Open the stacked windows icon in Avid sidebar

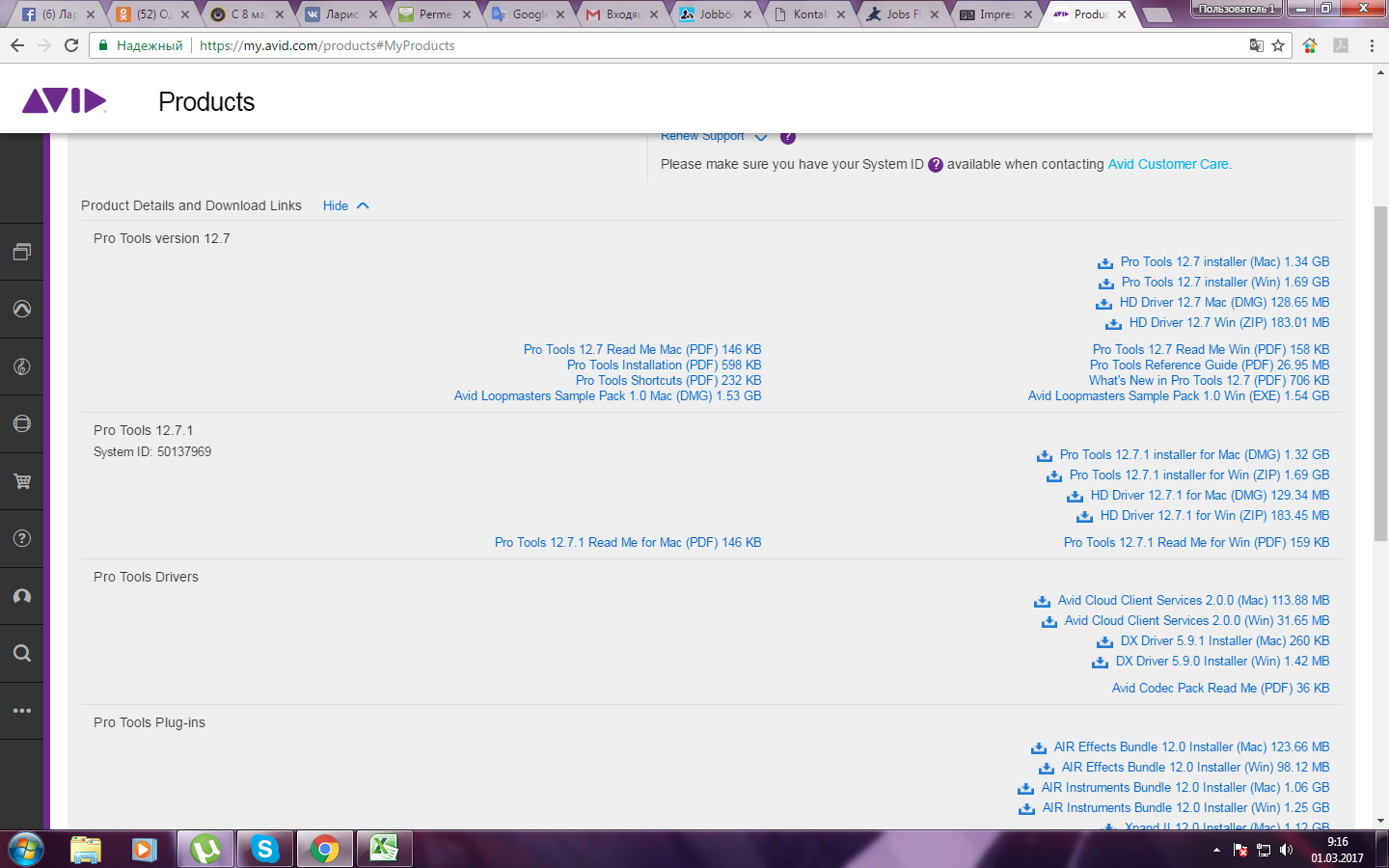pos(21,252)
